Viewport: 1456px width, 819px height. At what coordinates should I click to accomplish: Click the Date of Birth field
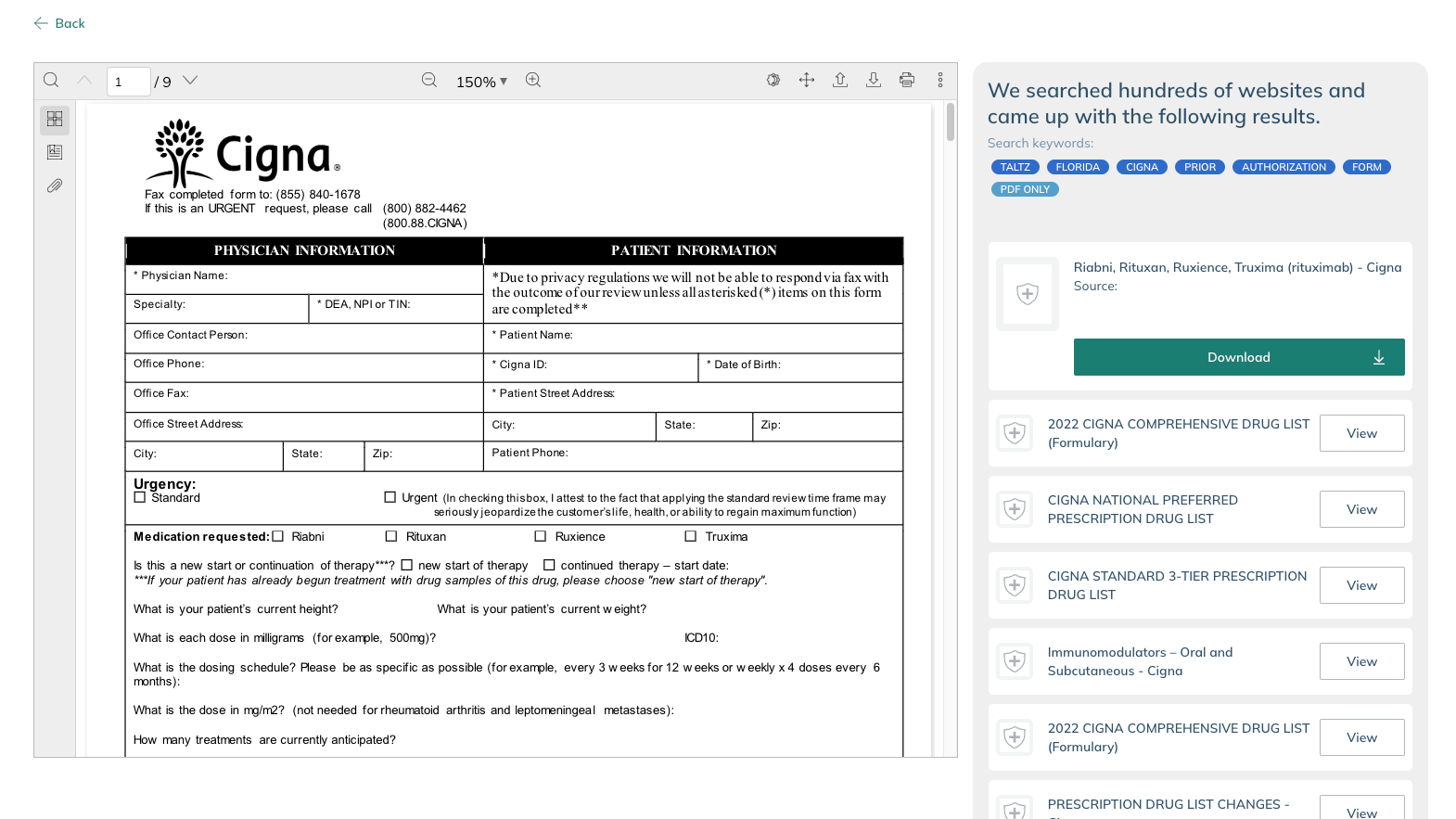[x=800, y=367]
